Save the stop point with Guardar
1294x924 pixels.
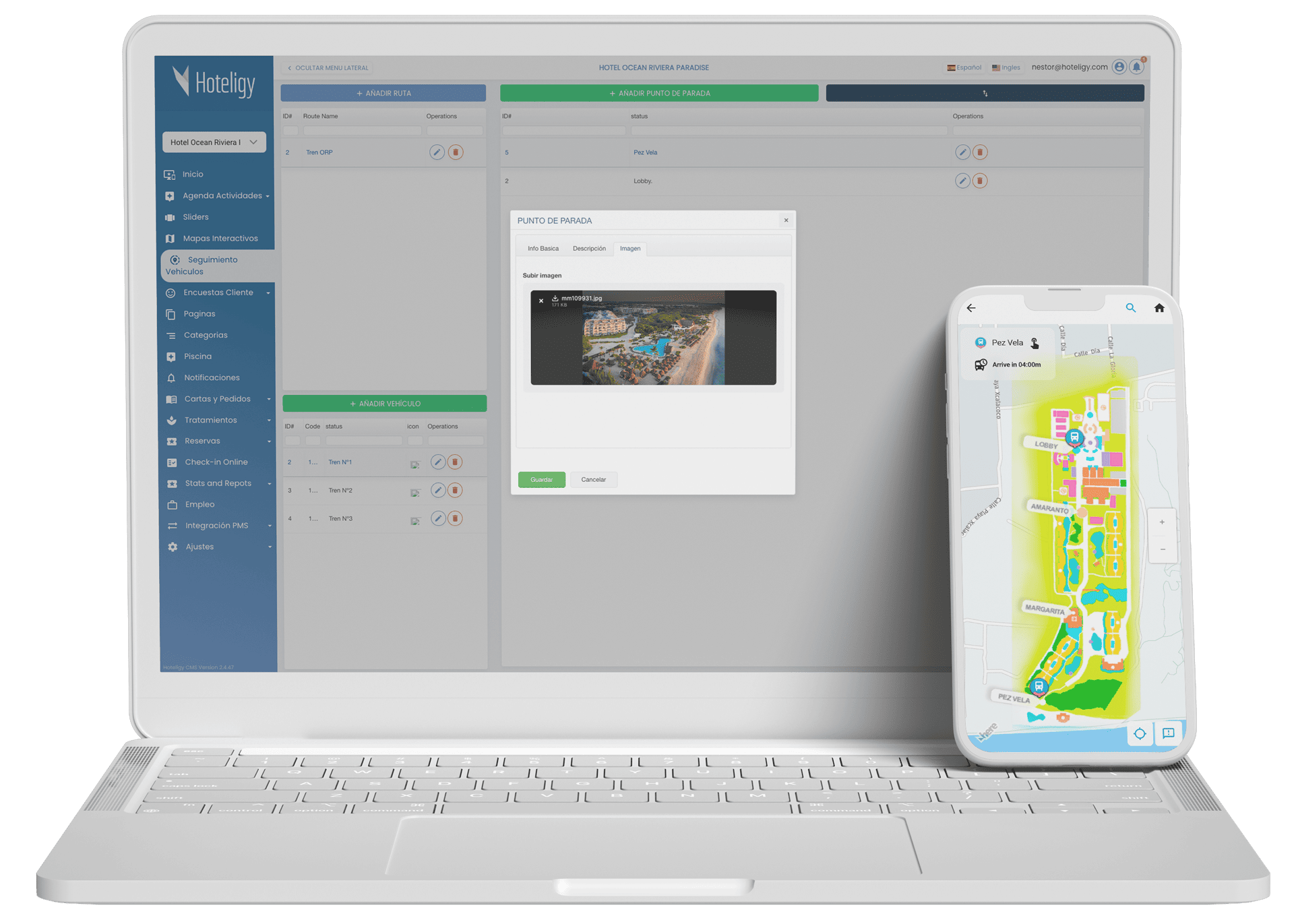pos(542,480)
